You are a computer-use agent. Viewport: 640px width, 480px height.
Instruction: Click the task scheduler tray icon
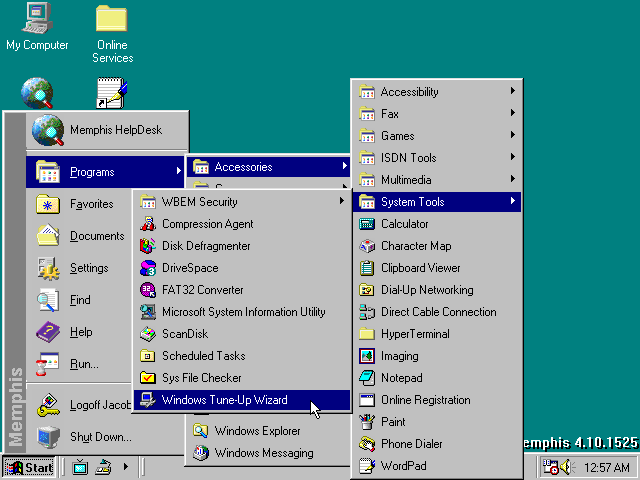[550, 467]
